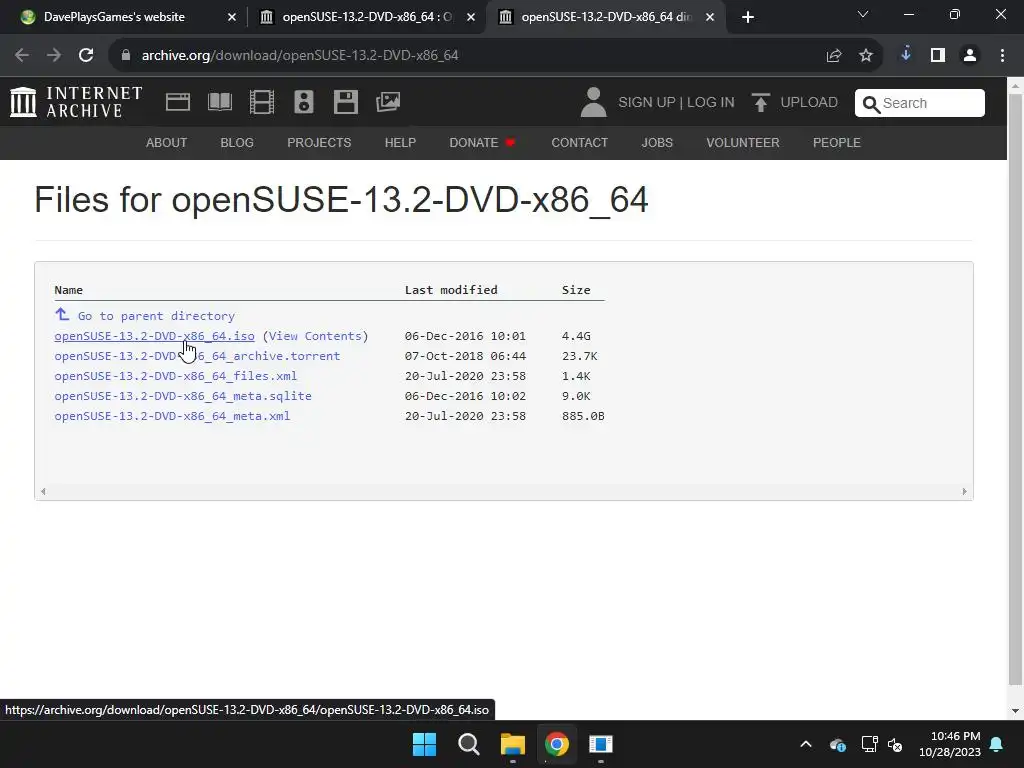Open the VOLUNTEER menu item
The width and height of the screenshot is (1024, 768).
coord(743,142)
